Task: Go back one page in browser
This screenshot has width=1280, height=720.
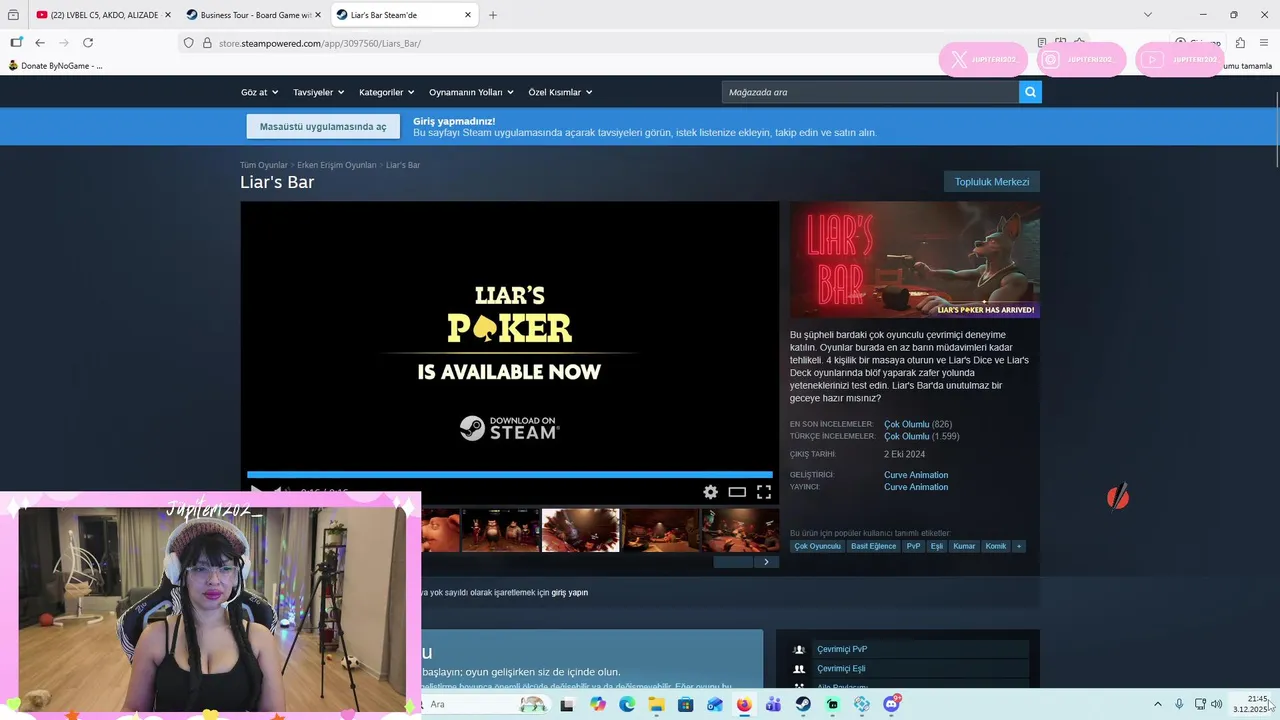Action: point(40,43)
